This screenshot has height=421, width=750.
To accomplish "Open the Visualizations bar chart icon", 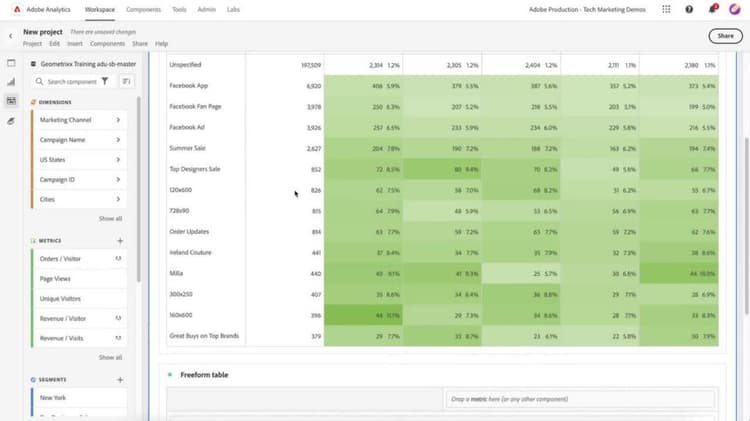I will (x=11, y=82).
